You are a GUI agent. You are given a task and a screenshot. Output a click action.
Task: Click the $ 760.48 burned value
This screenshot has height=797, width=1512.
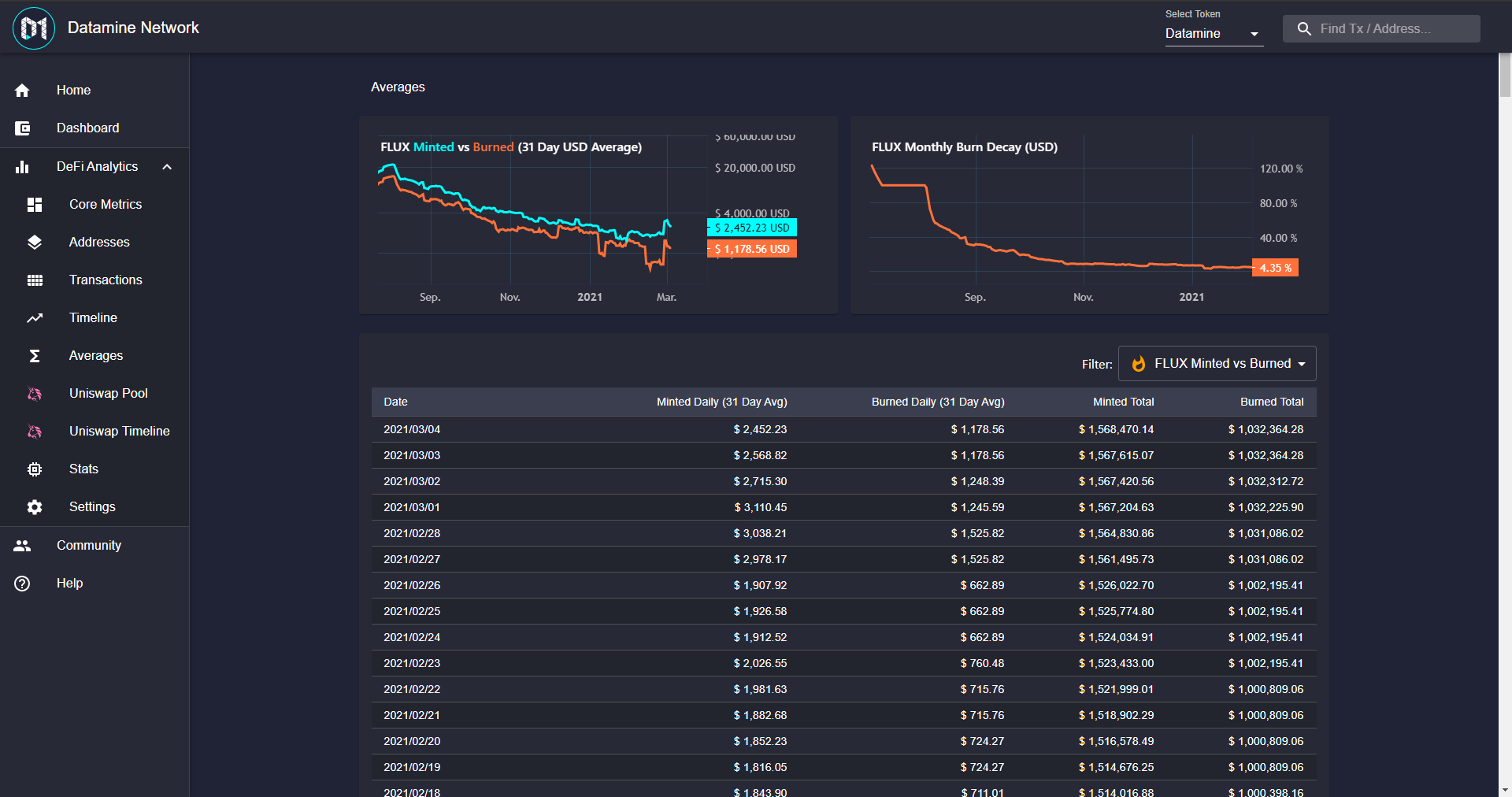click(982, 664)
